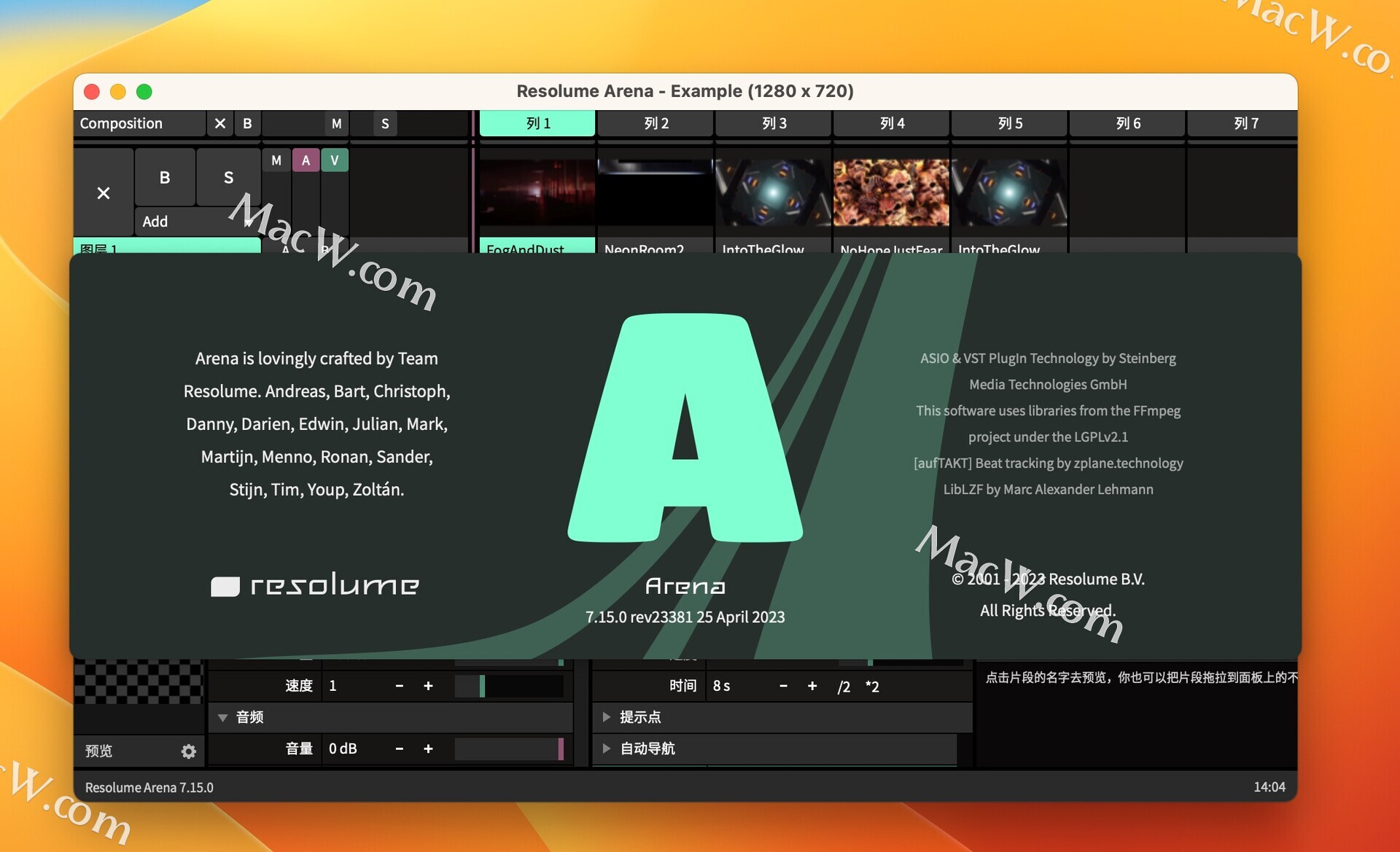Select column 列 6 tab

coord(1128,123)
